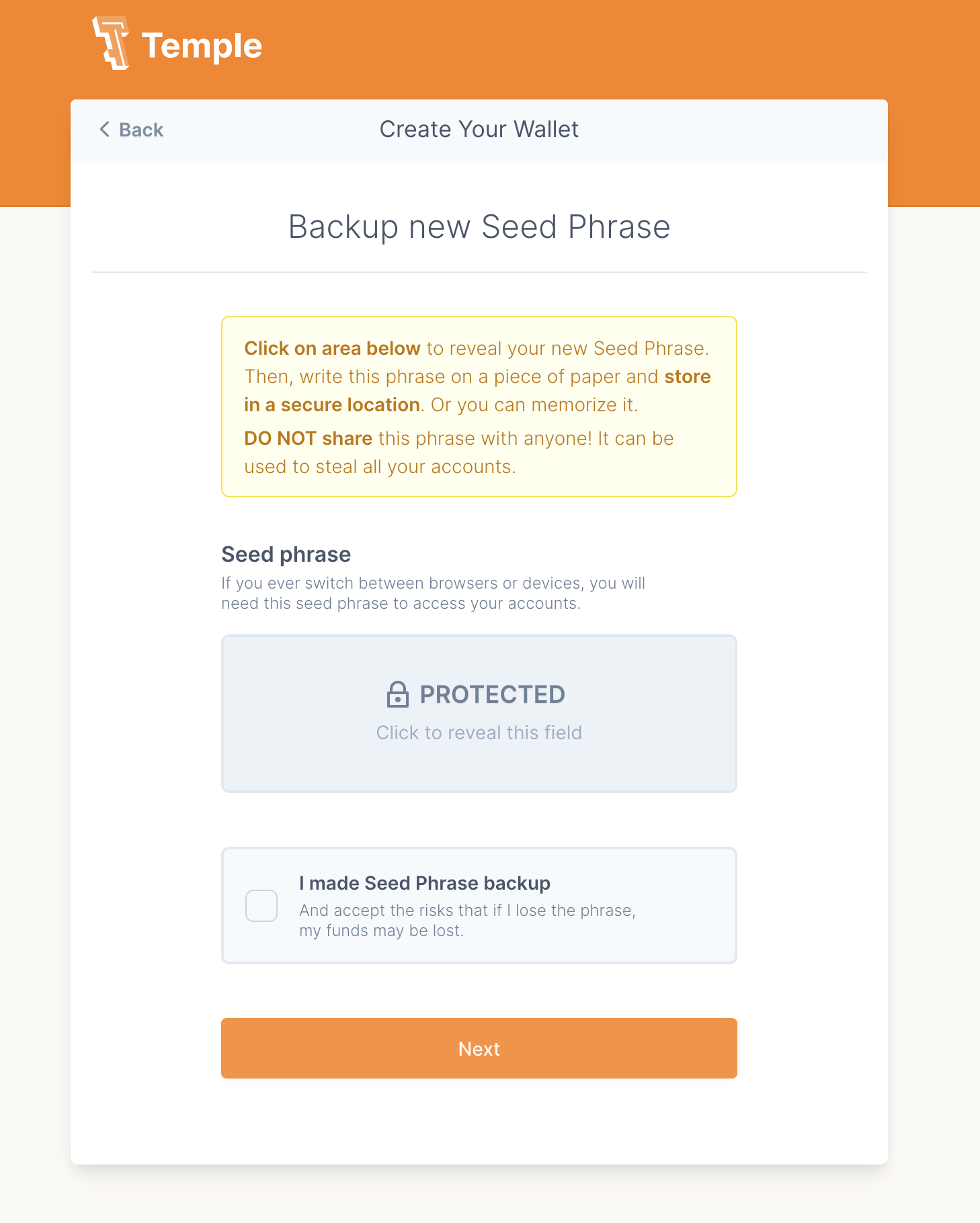Click the seed phrase description about switching browsers

pyautogui.click(x=434, y=593)
